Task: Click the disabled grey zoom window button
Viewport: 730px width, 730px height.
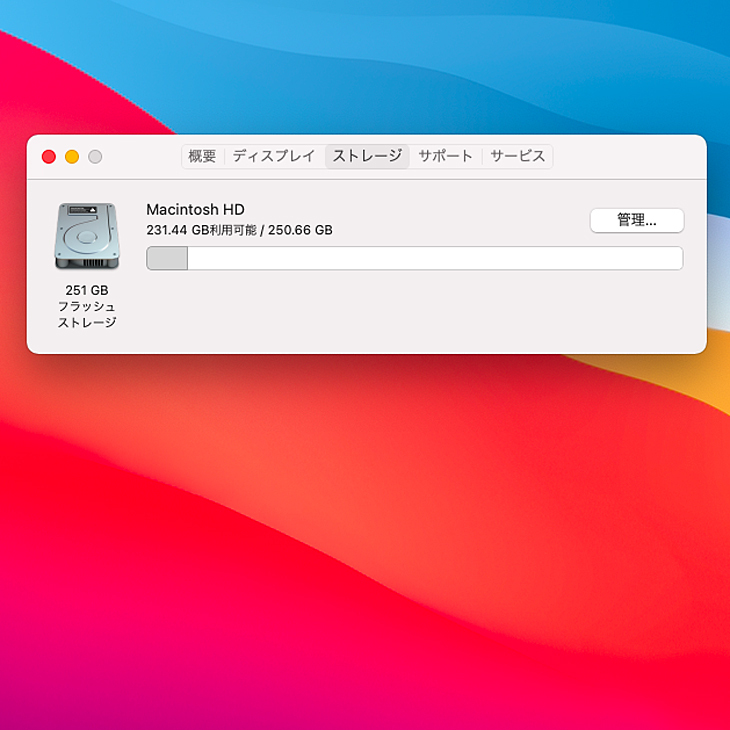Action: point(95,157)
